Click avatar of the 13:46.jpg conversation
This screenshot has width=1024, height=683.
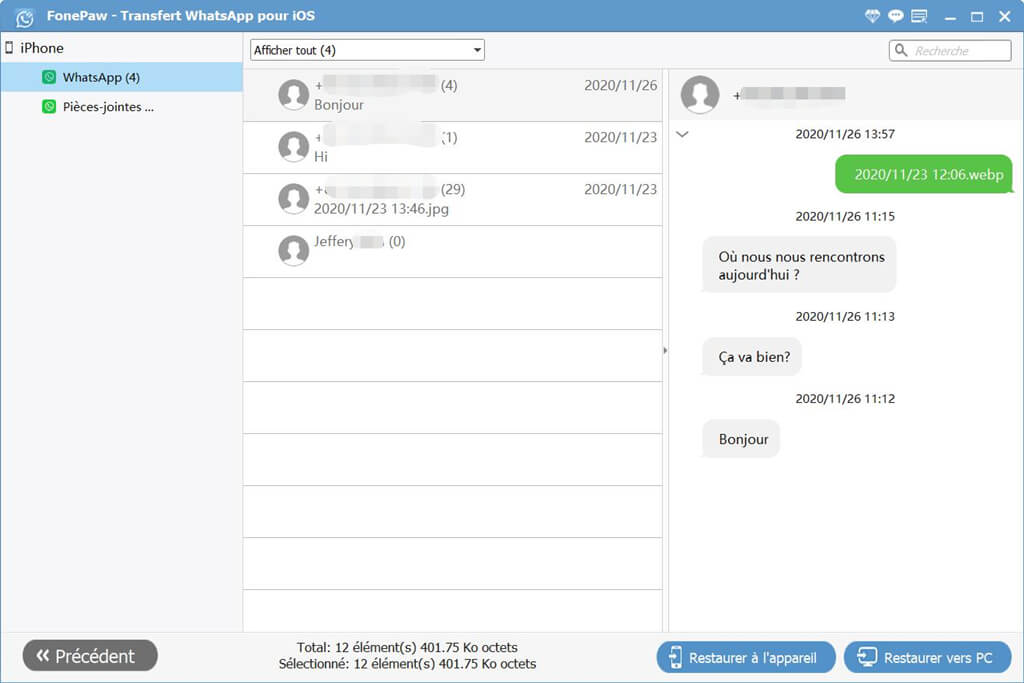[x=293, y=199]
